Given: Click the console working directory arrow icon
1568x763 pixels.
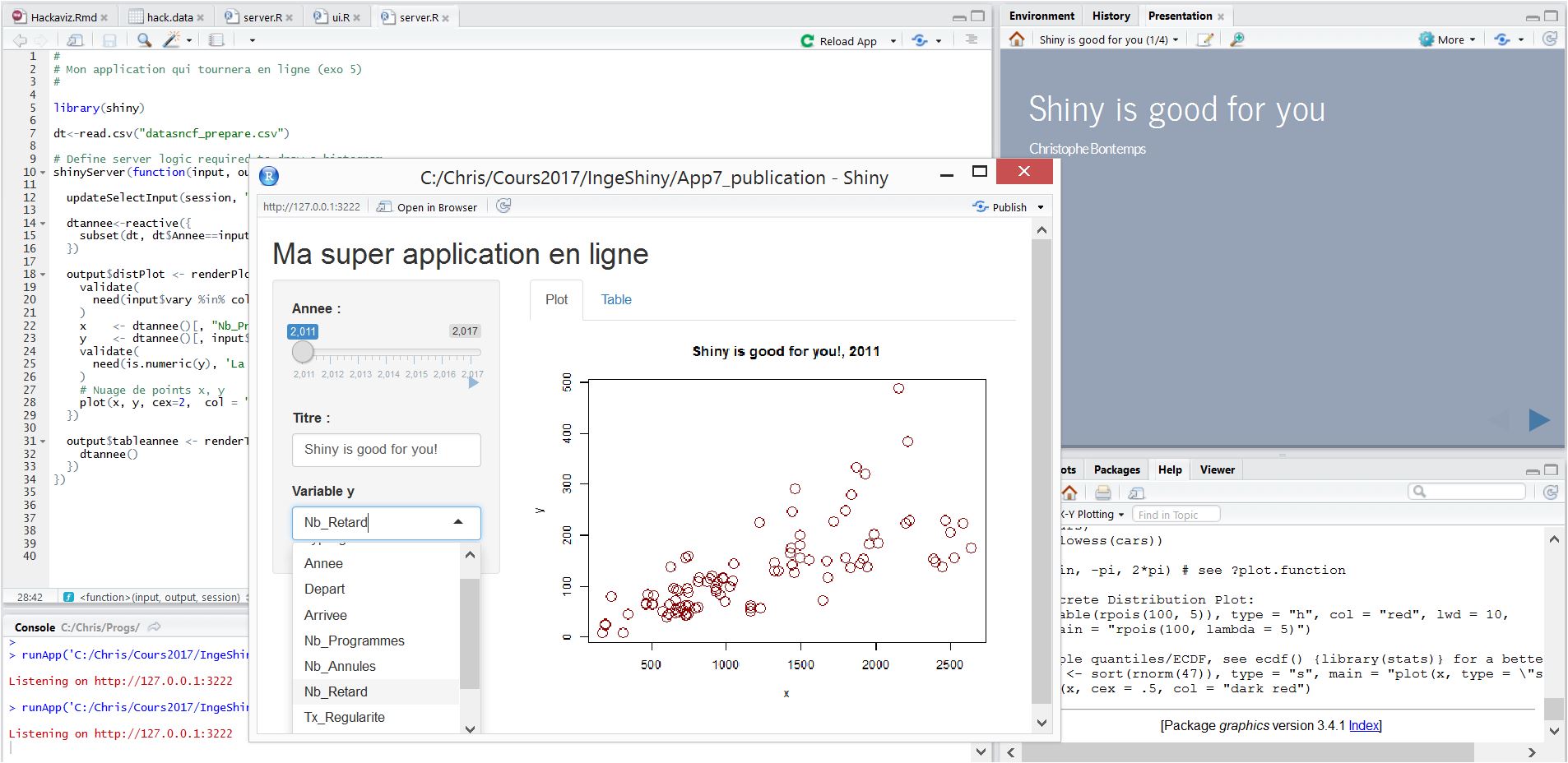Looking at the screenshot, I should click(x=154, y=627).
